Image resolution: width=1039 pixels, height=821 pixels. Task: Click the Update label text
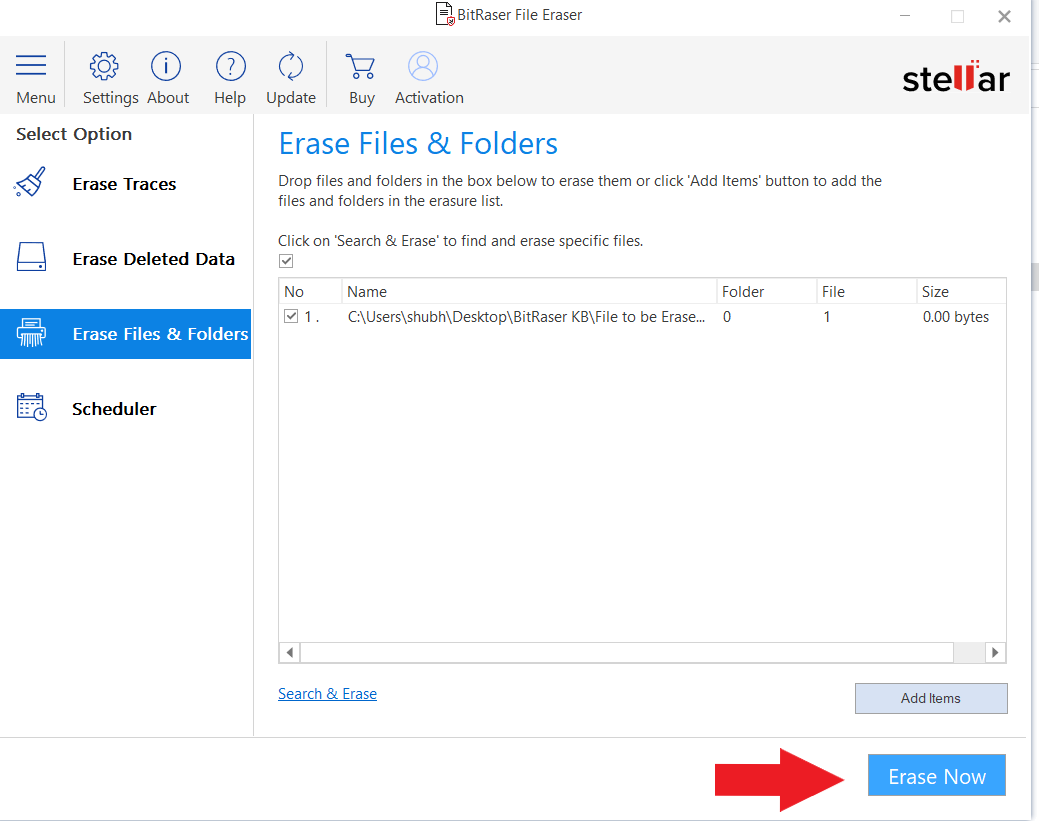pyautogui.click(x=291, y=98)
